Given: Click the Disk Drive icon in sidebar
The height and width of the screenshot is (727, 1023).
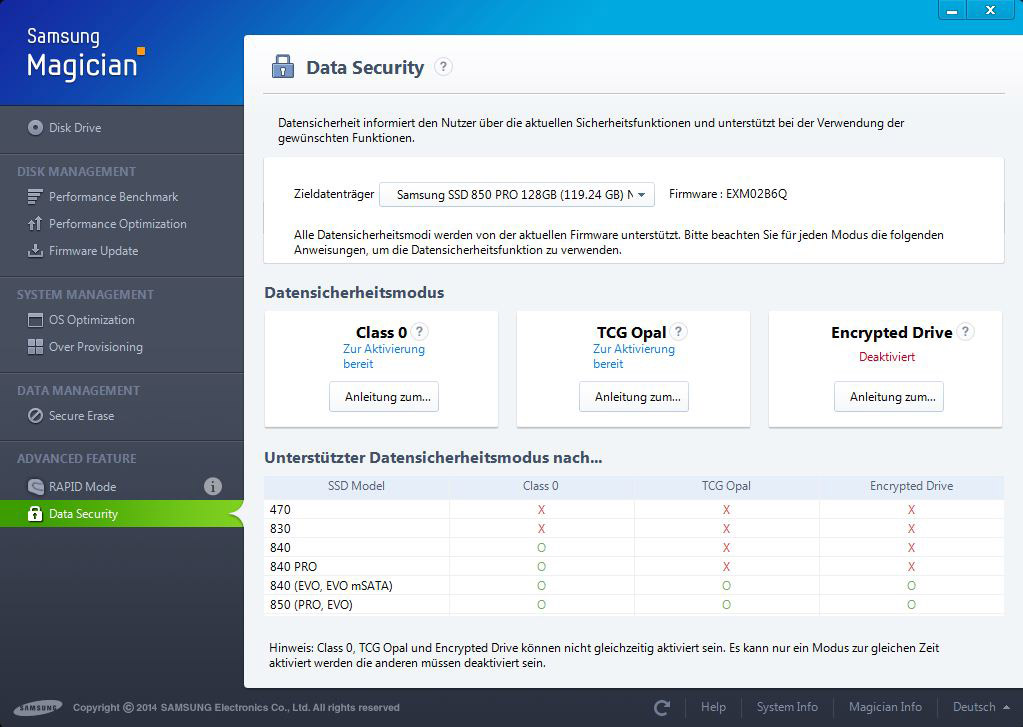Looking at the screenshot, I should [36, 128].
